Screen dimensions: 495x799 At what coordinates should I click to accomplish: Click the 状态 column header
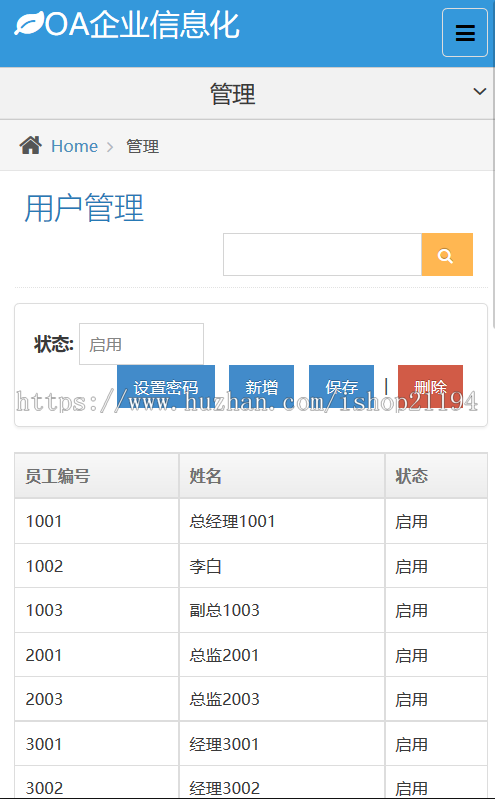tap(436, 476)
